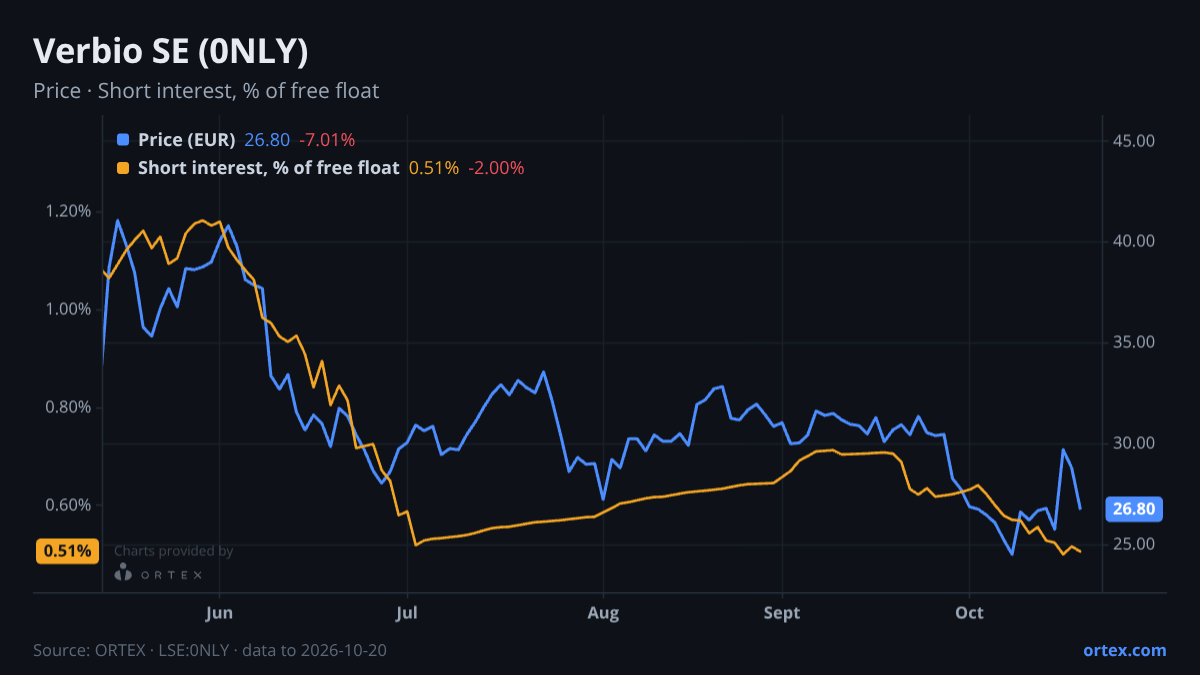This screenshot has width=1200, height=675.
Task: Select the Verbio SE (0NLY) chart title
Action: pos(171,51)
